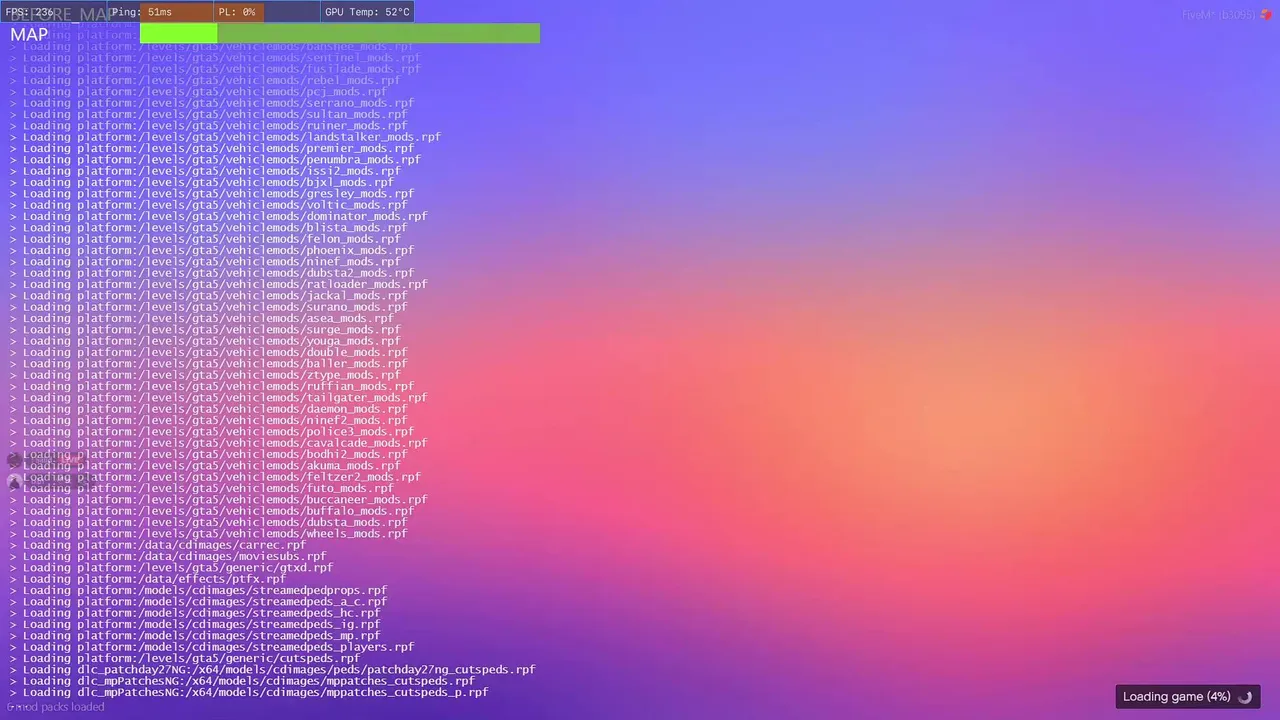The height and width of the screenshot is (720, 1280).
Task: Click the log line for carrec.rpf
Action: pos(158,545)
